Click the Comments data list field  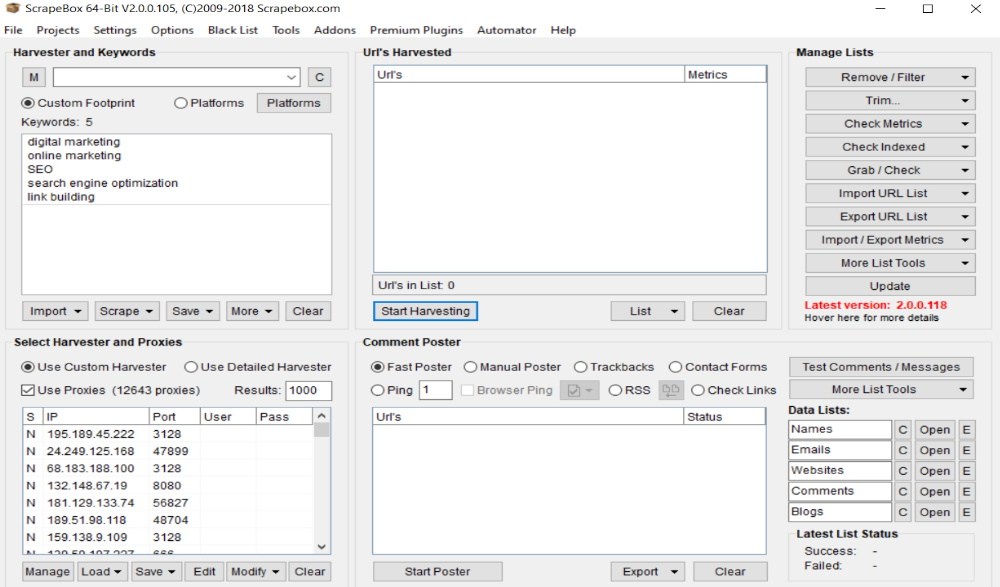click(x=840, y=491)
